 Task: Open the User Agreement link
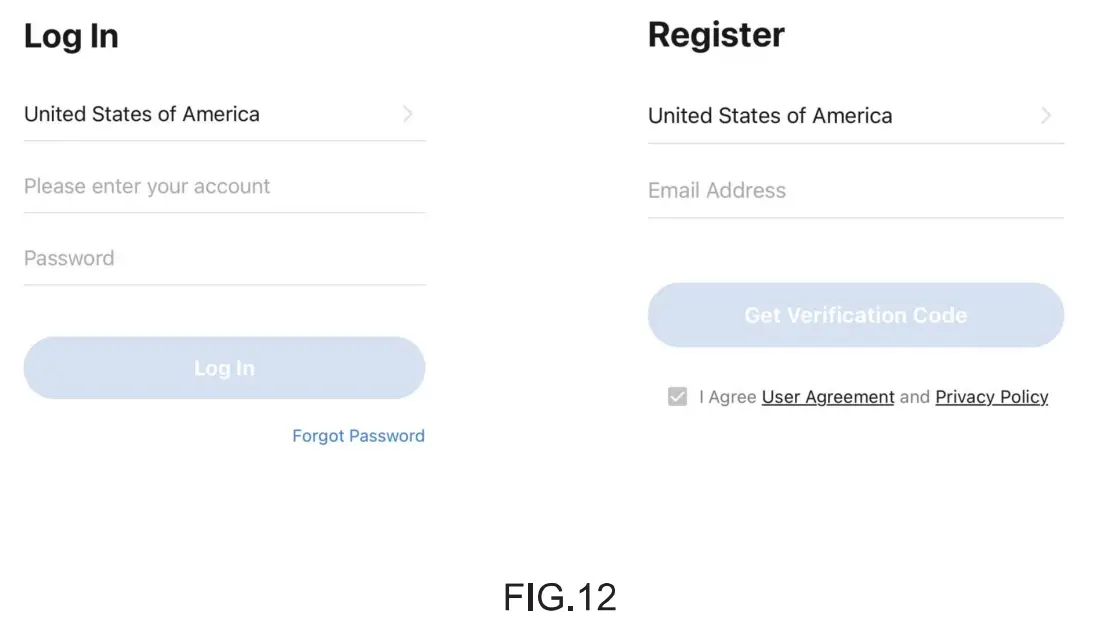[828, 397]
